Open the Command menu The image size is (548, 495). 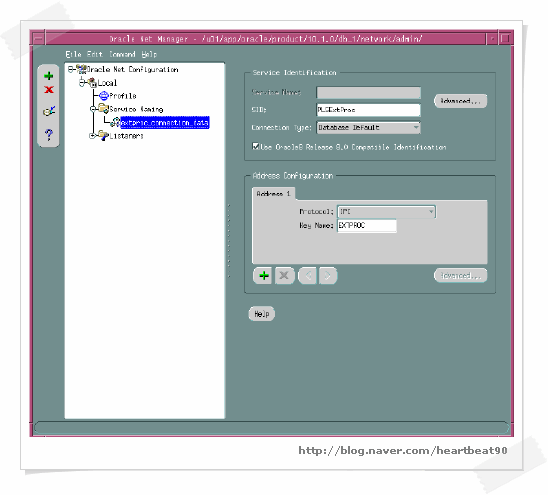click(x=122, y=54)
